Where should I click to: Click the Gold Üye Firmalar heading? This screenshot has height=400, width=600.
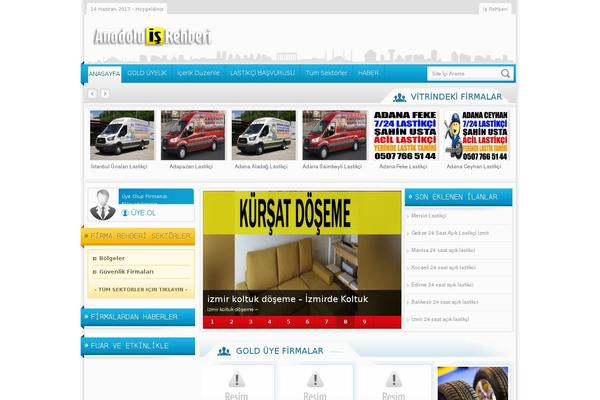pyautogui.click(x=279, y=351)
